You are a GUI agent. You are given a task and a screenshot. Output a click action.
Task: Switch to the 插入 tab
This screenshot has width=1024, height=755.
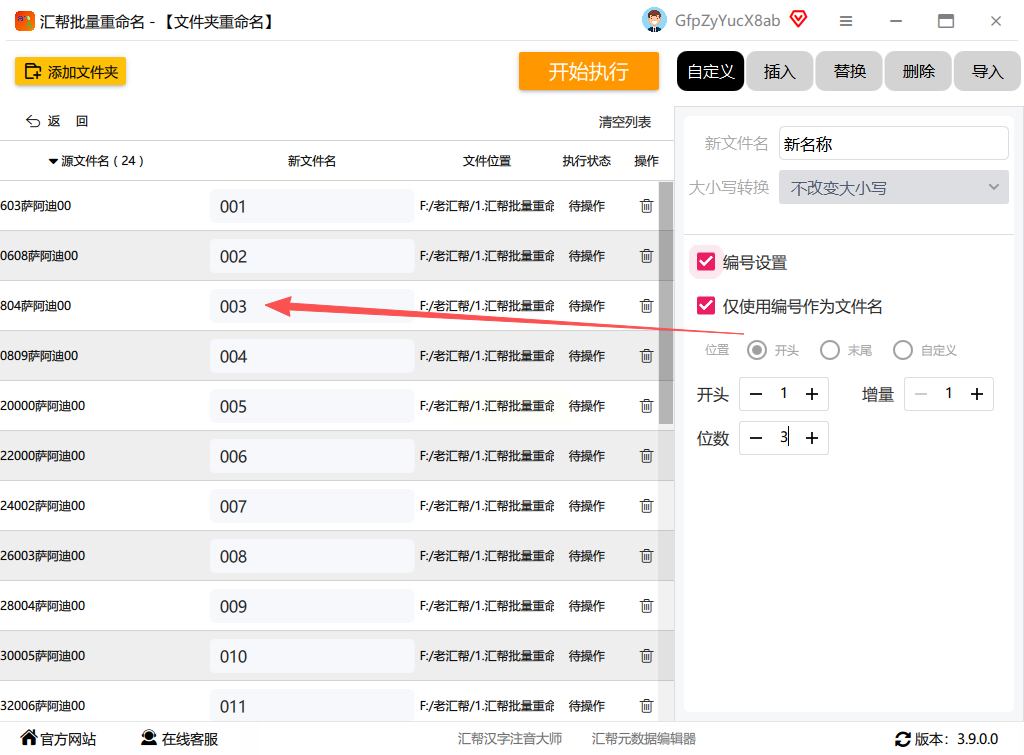pyautogui.click(x=780, y=71)
